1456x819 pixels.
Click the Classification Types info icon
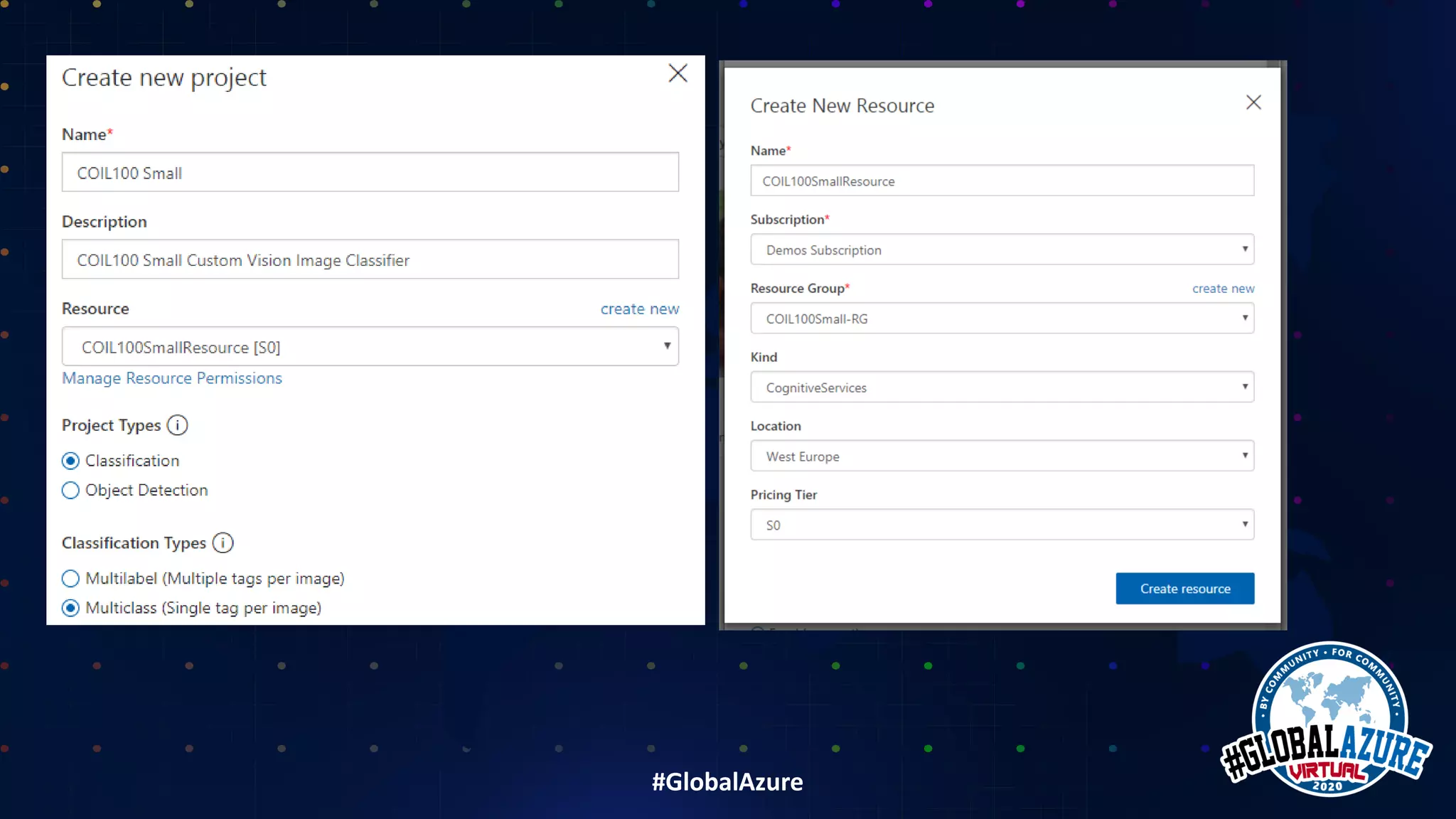click(x=223, y=543)
